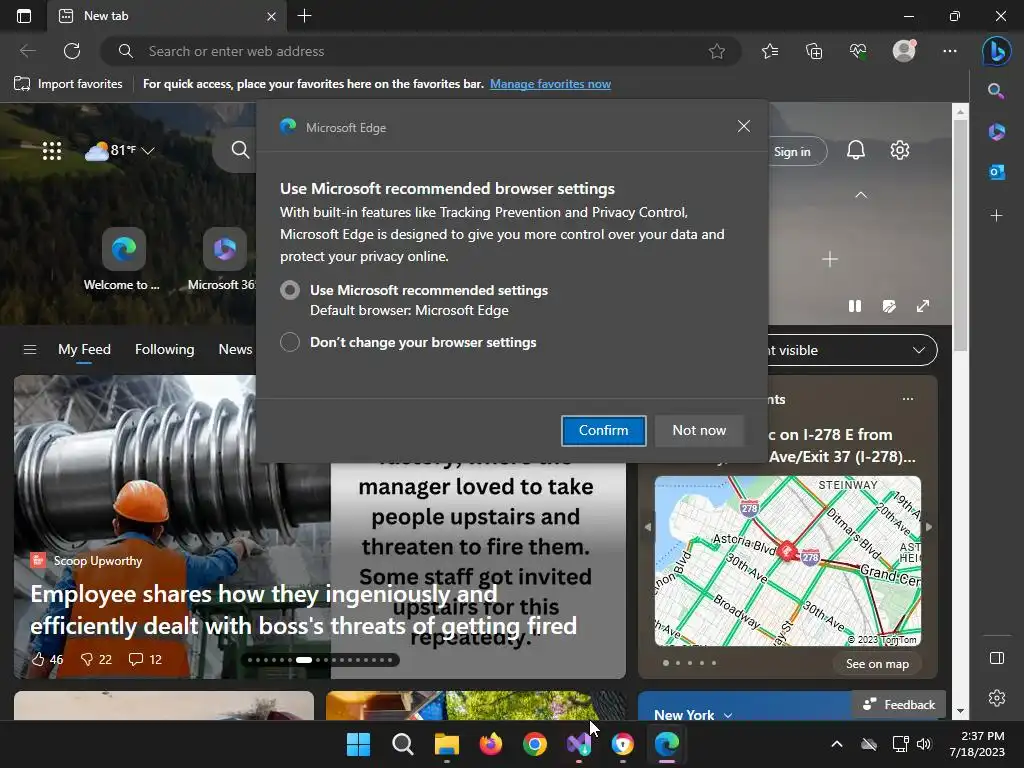Click the page vertical scrollbar thumb
The height and width of the screenshot is (768, 1024).
click(x=960, y=235)
